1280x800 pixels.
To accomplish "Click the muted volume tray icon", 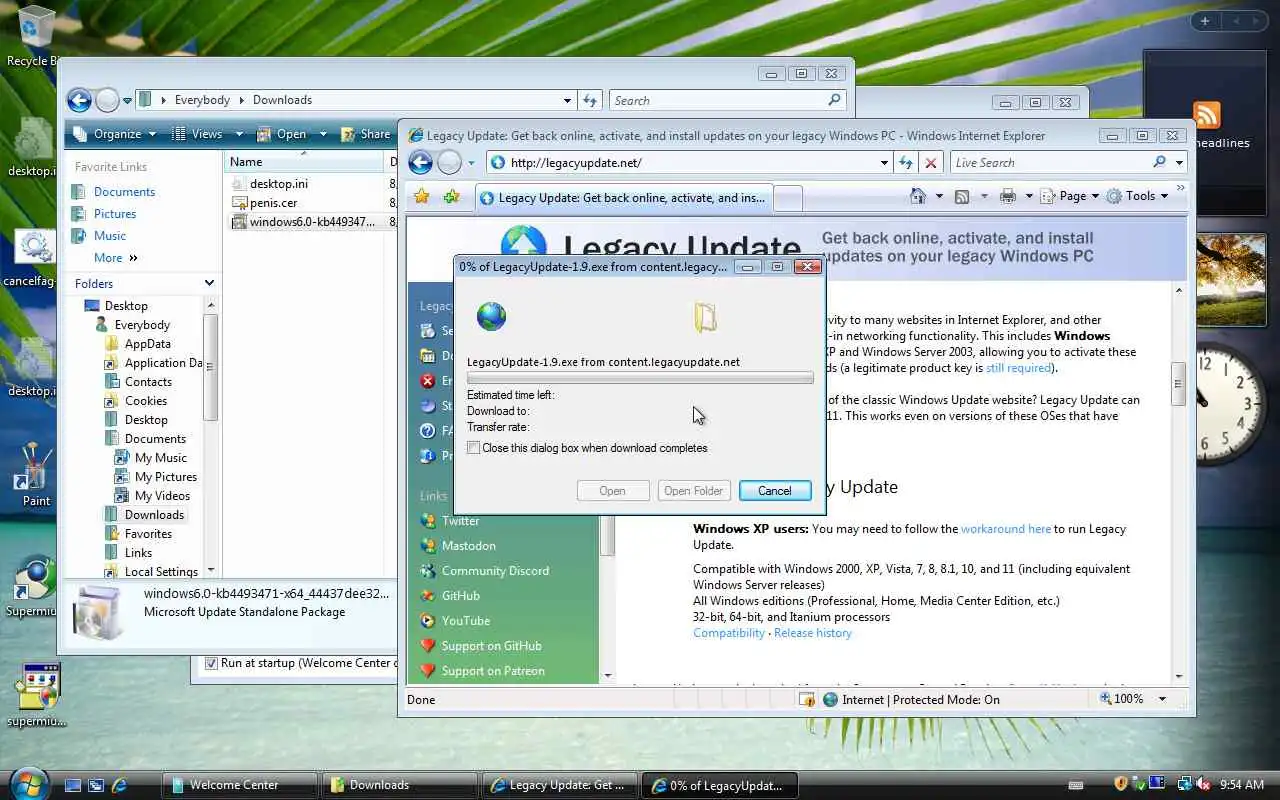I will coord(1203,785).
